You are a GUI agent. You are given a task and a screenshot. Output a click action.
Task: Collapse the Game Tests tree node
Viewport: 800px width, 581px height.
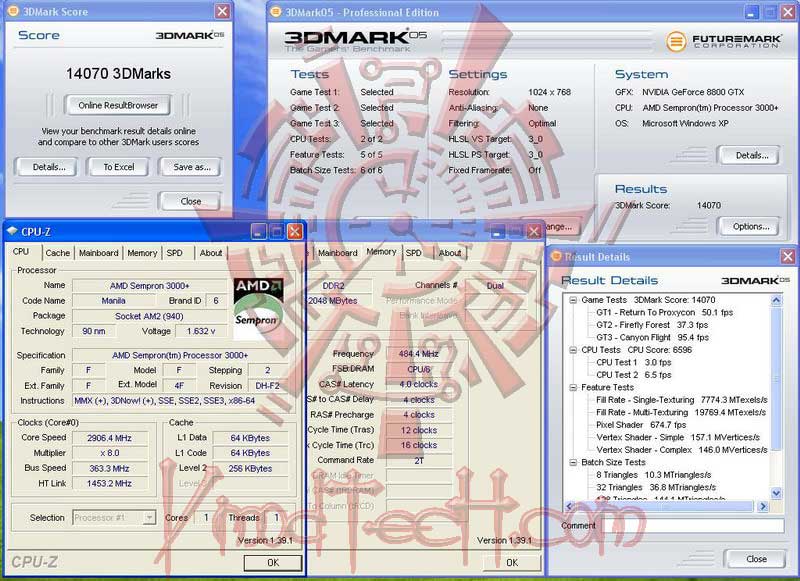point(573,300)
